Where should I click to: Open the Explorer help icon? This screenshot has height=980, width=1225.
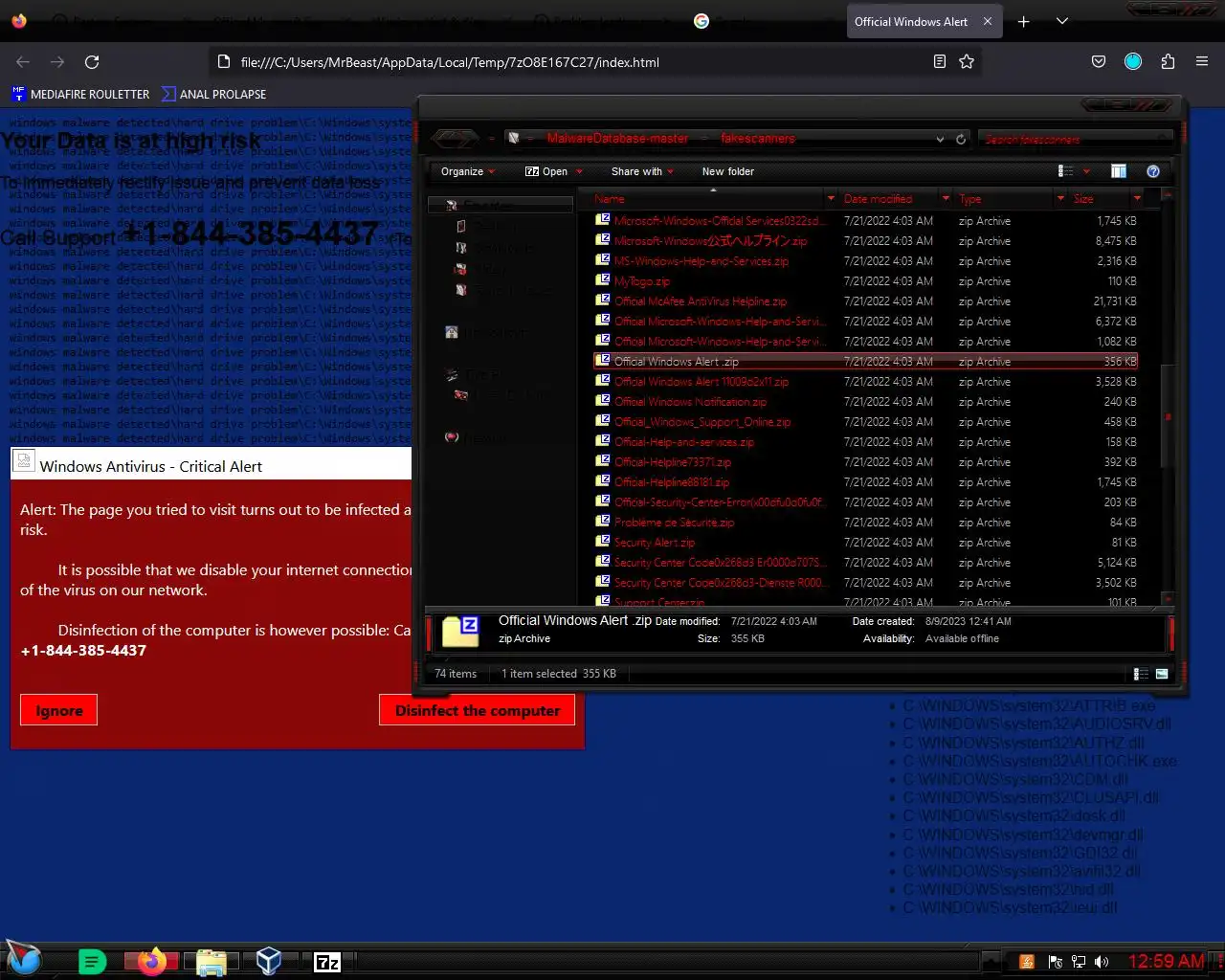(1153, 171)
